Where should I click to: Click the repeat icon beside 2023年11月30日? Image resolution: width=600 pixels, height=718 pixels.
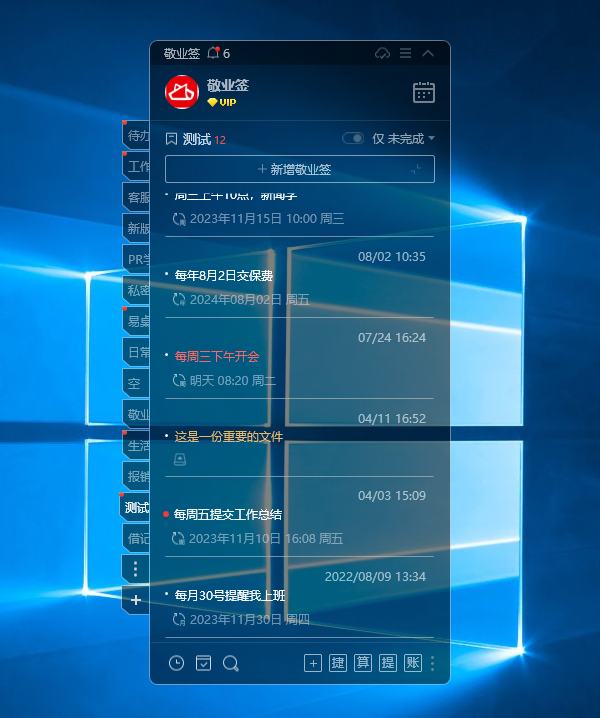(x=179, y=620)
